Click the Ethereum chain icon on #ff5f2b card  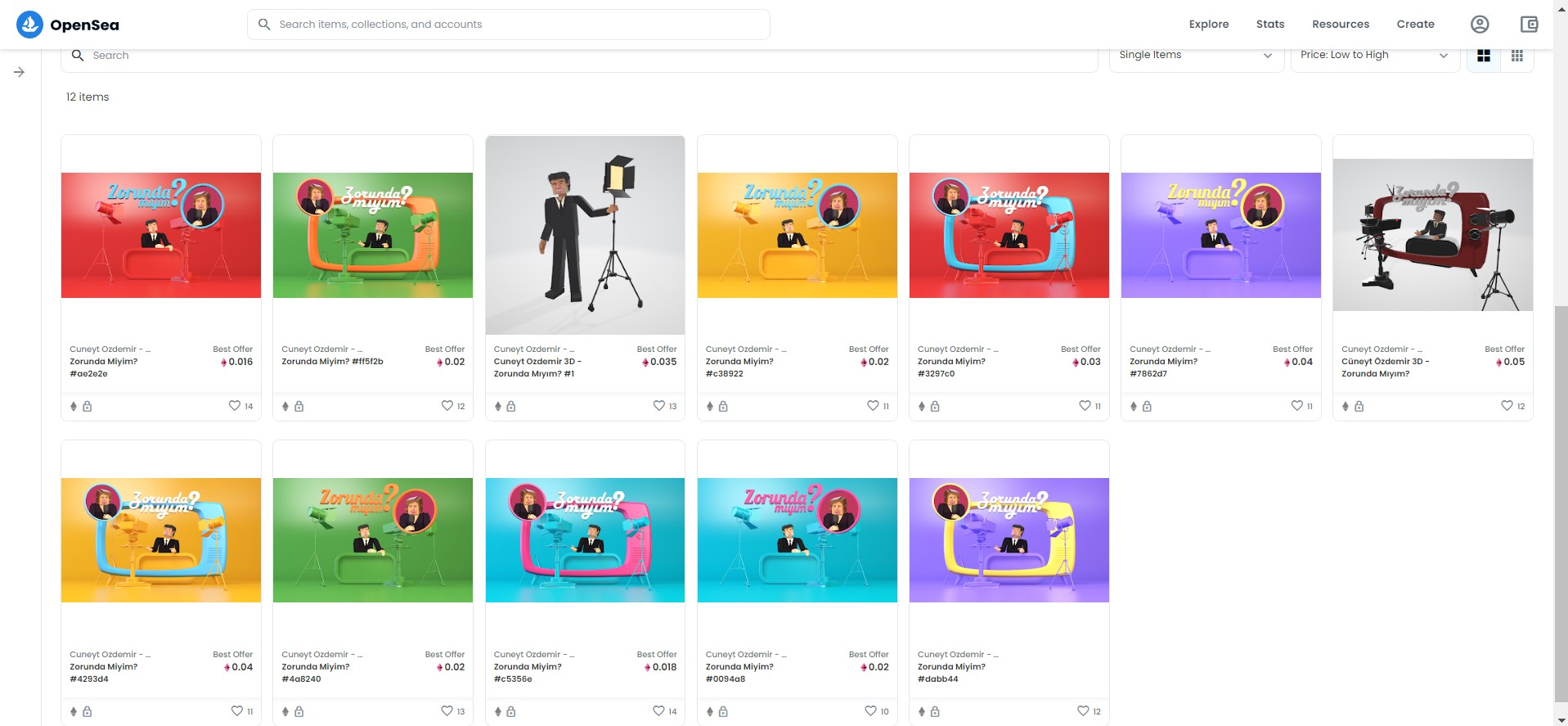coord(285,406)
